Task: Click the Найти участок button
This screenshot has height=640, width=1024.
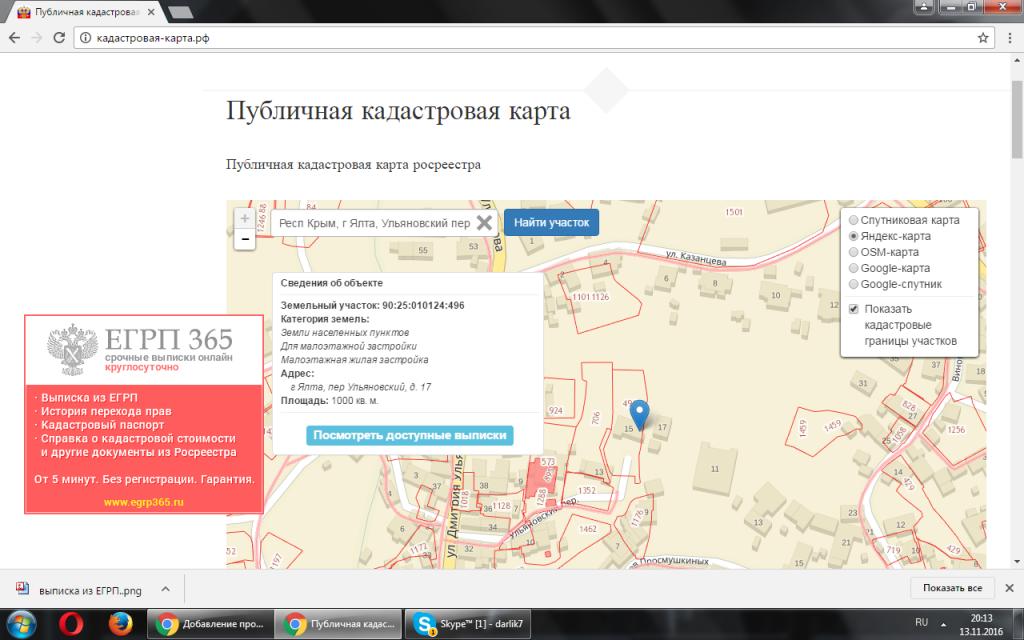Action: [x=551, y=223]
